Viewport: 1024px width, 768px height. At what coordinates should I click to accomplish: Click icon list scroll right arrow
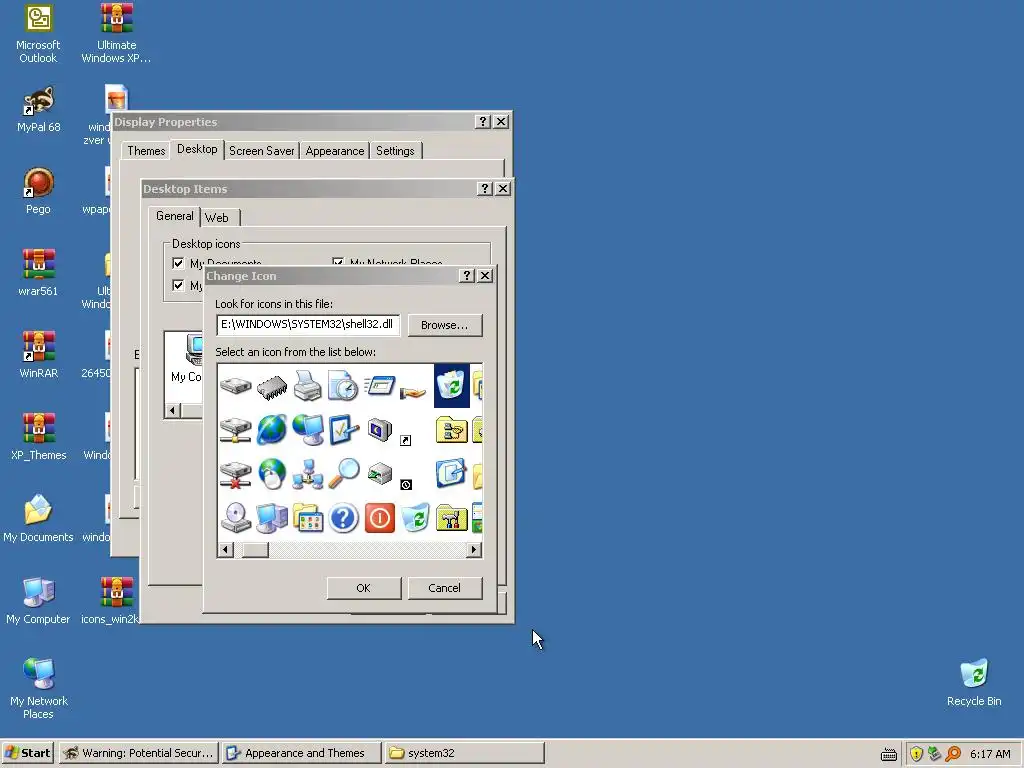pyautogui.click(x=474, y=550)
